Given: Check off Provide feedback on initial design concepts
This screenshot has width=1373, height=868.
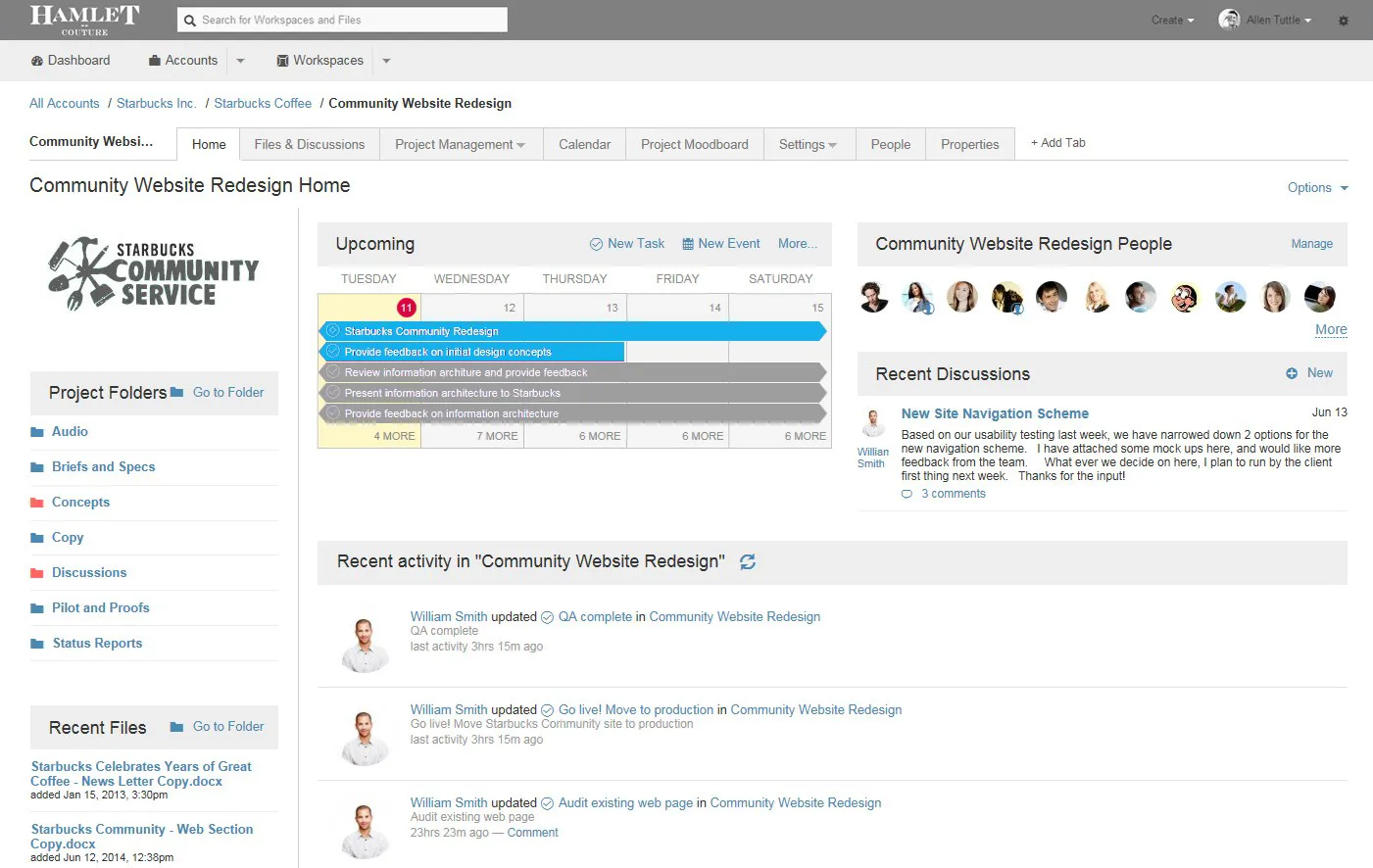Looking at the screenshot, I should 333,352.
